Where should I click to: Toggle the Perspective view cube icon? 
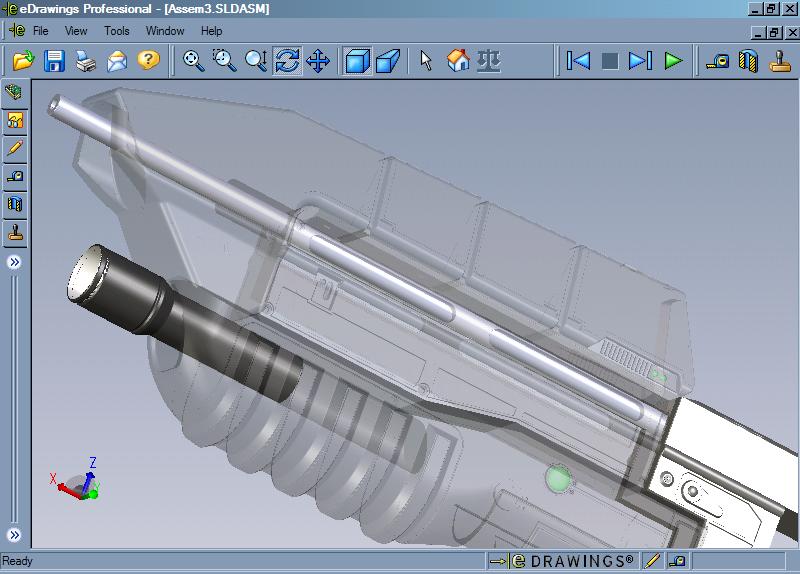pyautogui.click(x=387, y=61)
